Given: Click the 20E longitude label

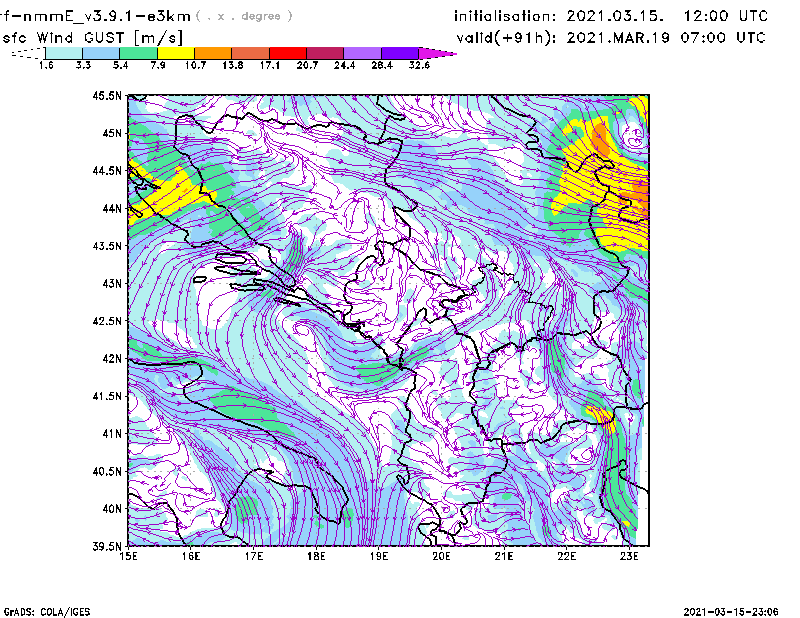Looking at the screenshot, I should coord(441,556).
